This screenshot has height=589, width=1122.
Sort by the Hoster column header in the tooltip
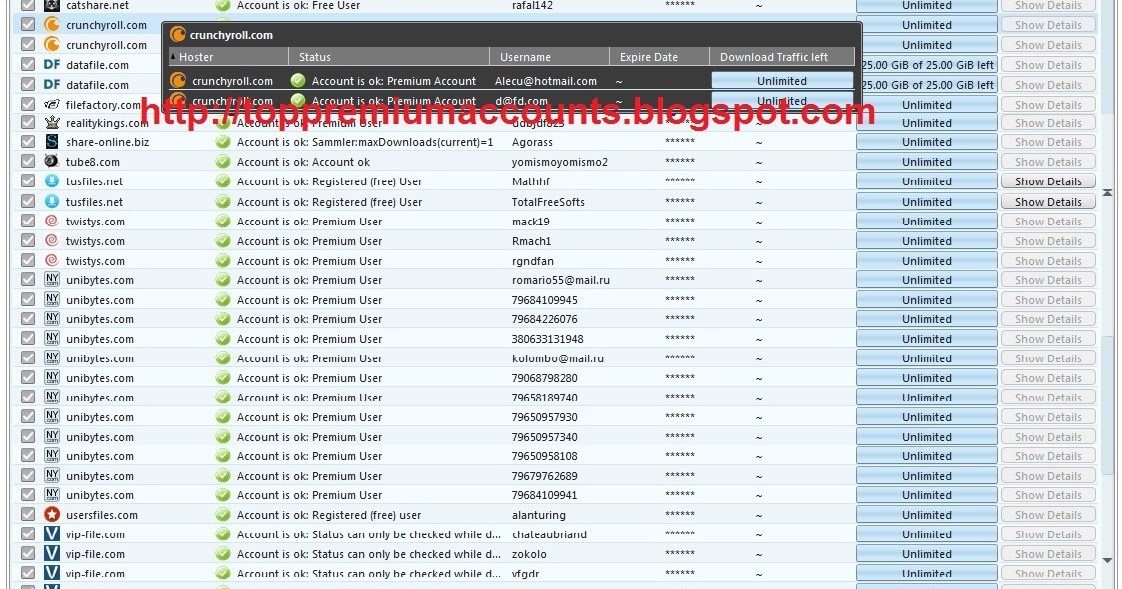(228, 57)
